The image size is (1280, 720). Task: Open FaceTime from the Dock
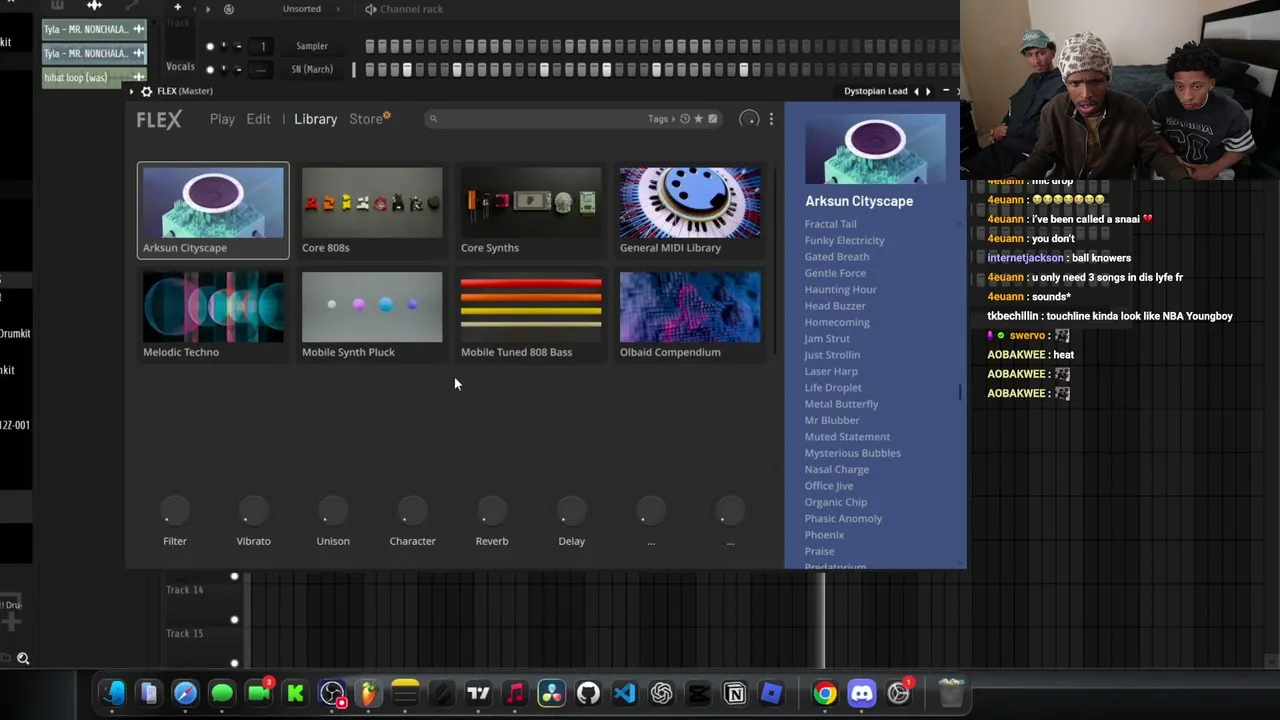tap(259, 693)
